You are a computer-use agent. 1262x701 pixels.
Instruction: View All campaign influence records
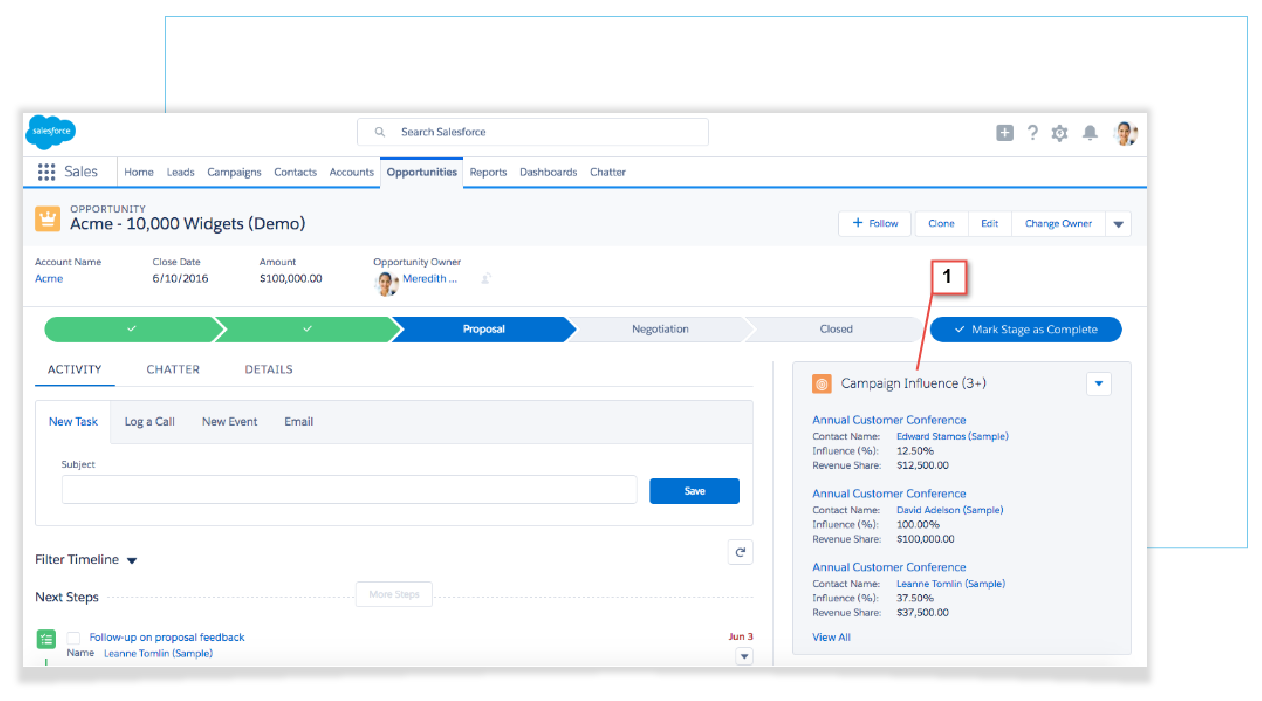pos(832,637)
